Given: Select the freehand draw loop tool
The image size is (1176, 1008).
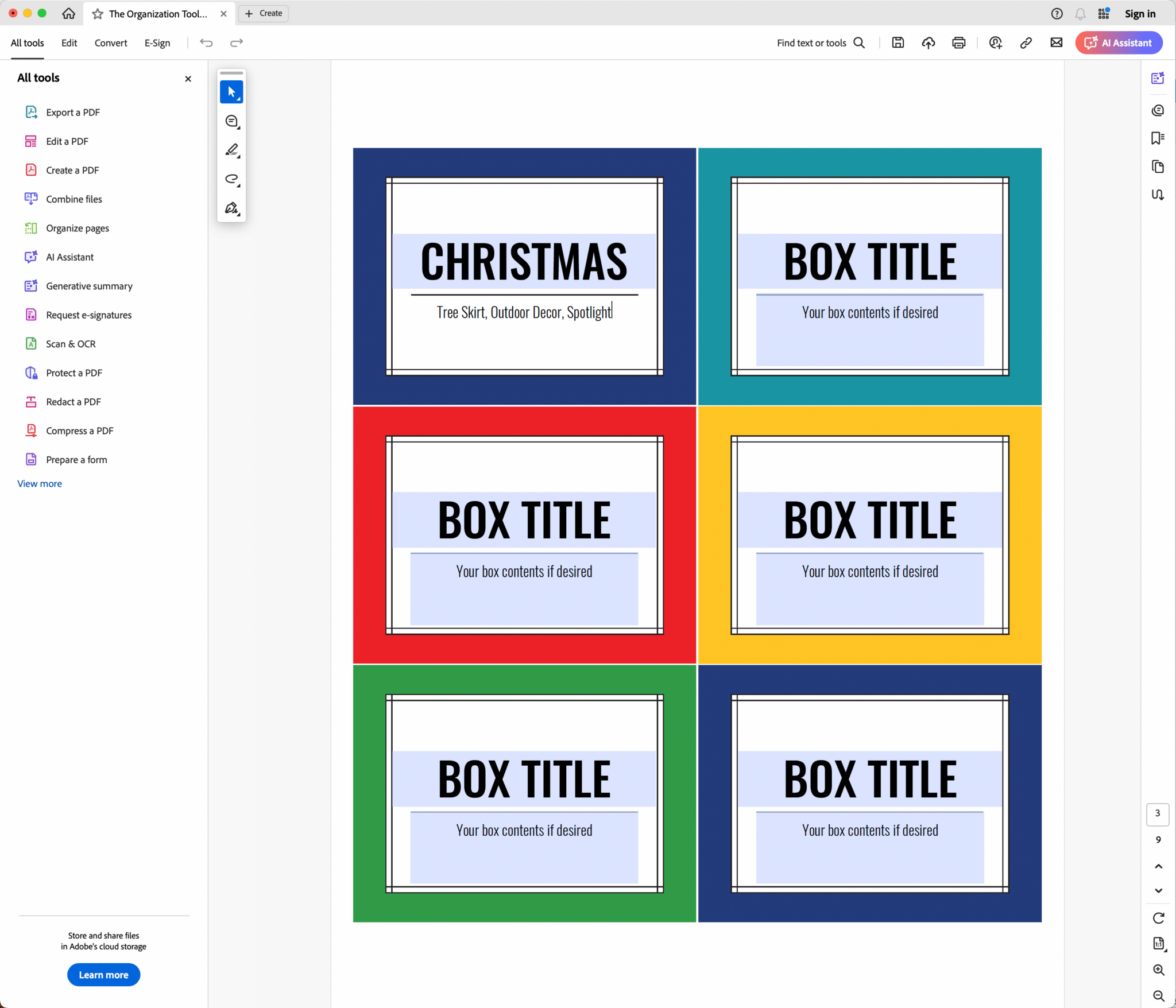Looking at the screenshot, I should click(x=231, y=179).
